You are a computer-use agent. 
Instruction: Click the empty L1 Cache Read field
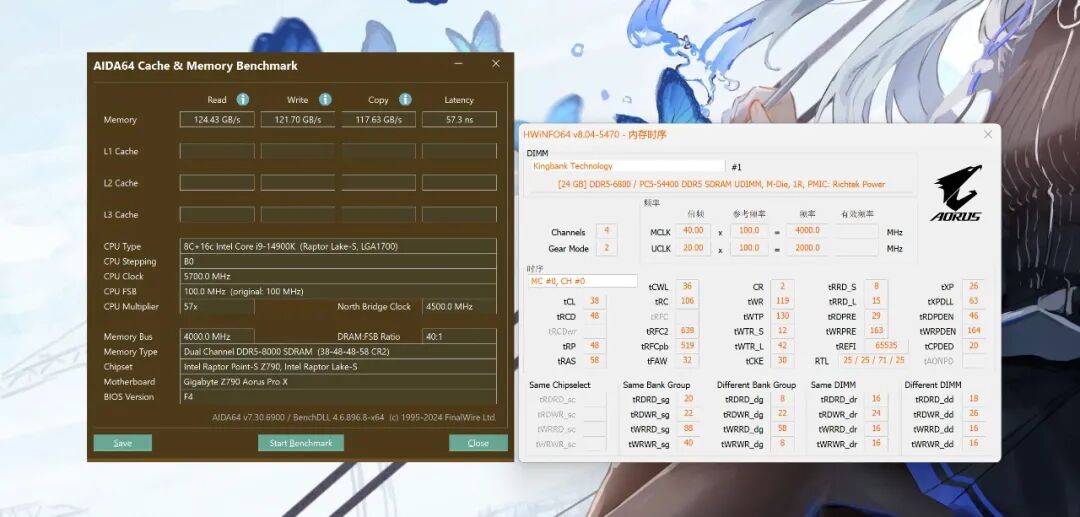coord(217,151)
